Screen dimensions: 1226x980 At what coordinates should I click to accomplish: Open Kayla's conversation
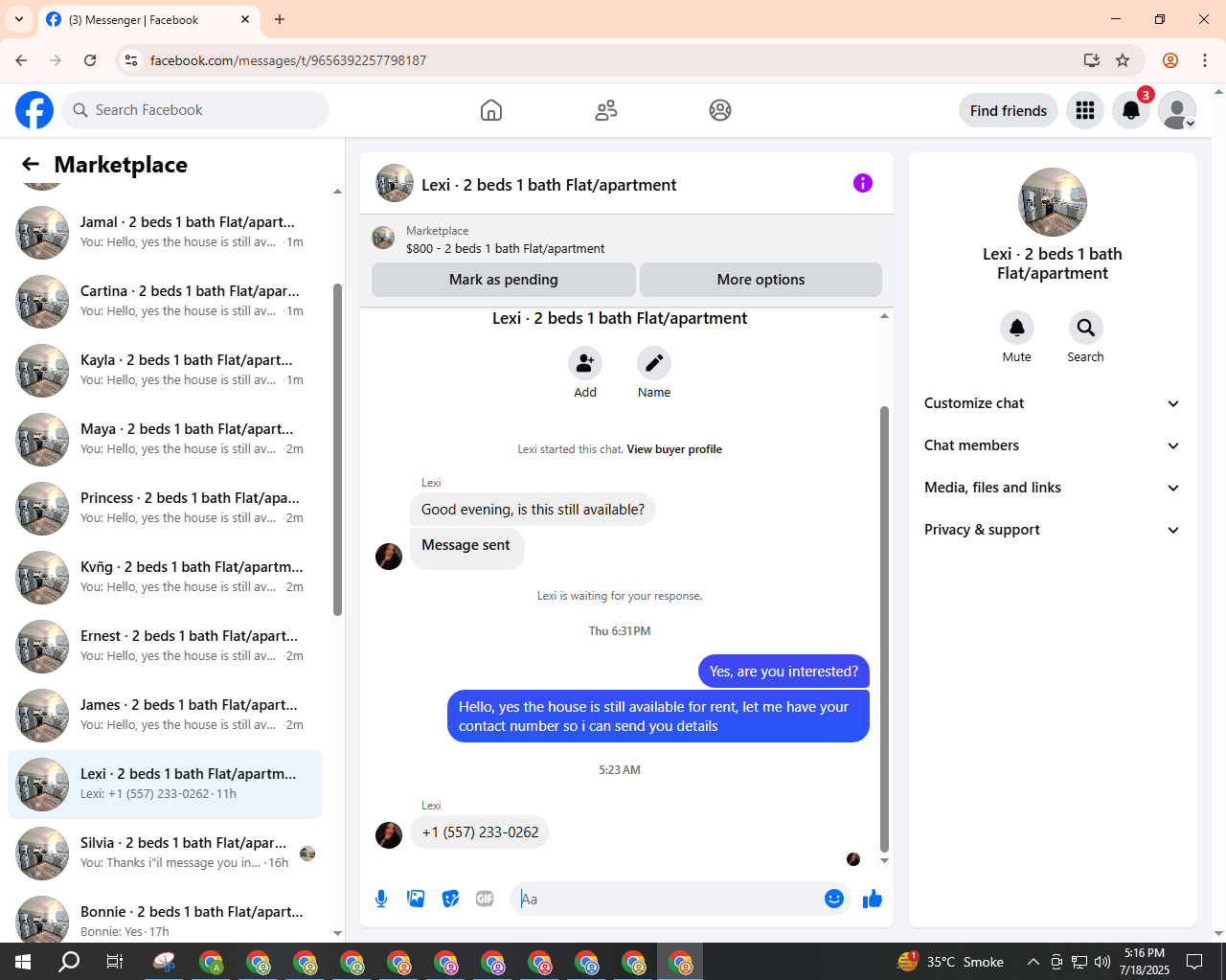coord(165,370)
